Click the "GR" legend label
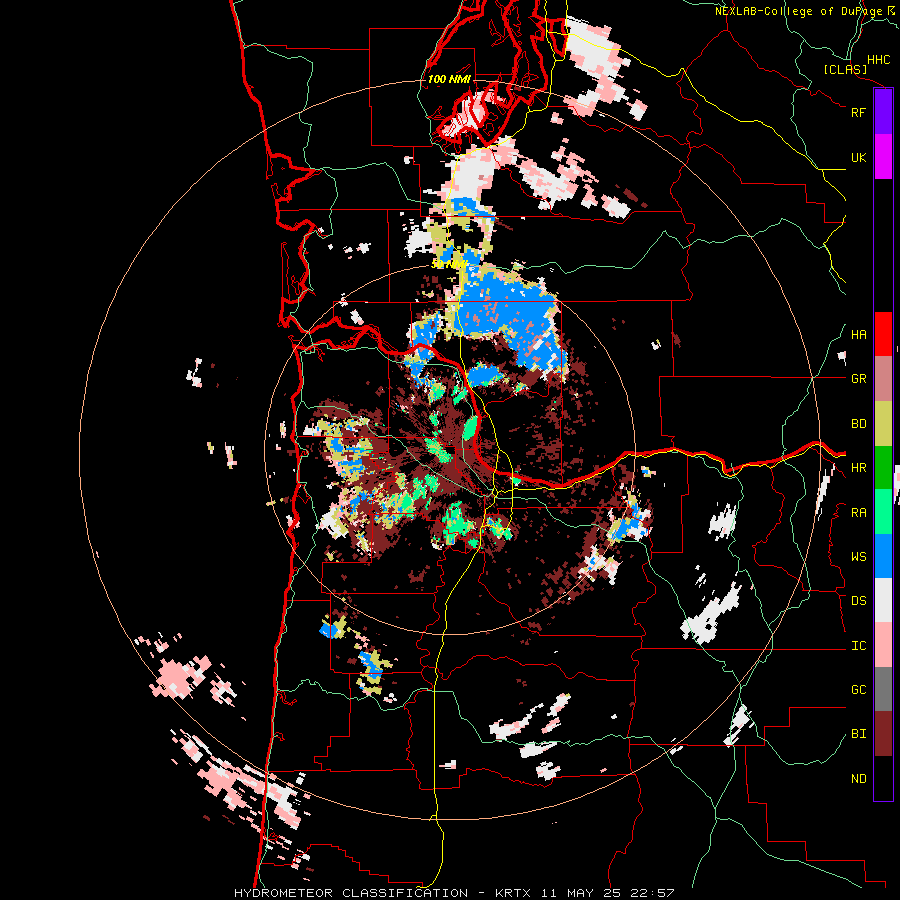900x900 pixels. coord(858,379)
